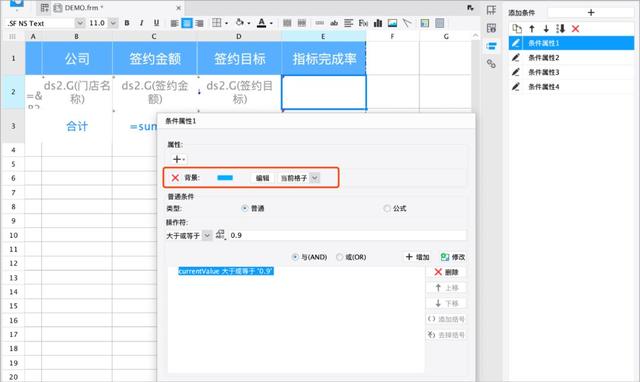This screenshot has height=382, width=640.
Task: Insert a formula with the Fx icon
Action: 363,23
